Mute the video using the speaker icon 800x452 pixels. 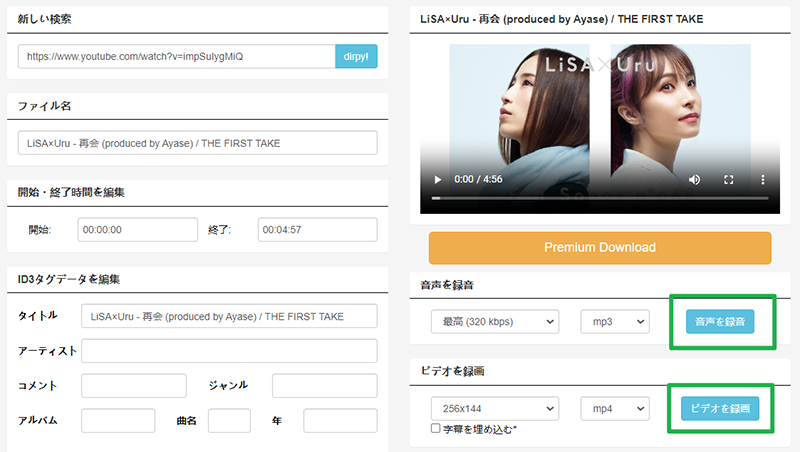695,180
